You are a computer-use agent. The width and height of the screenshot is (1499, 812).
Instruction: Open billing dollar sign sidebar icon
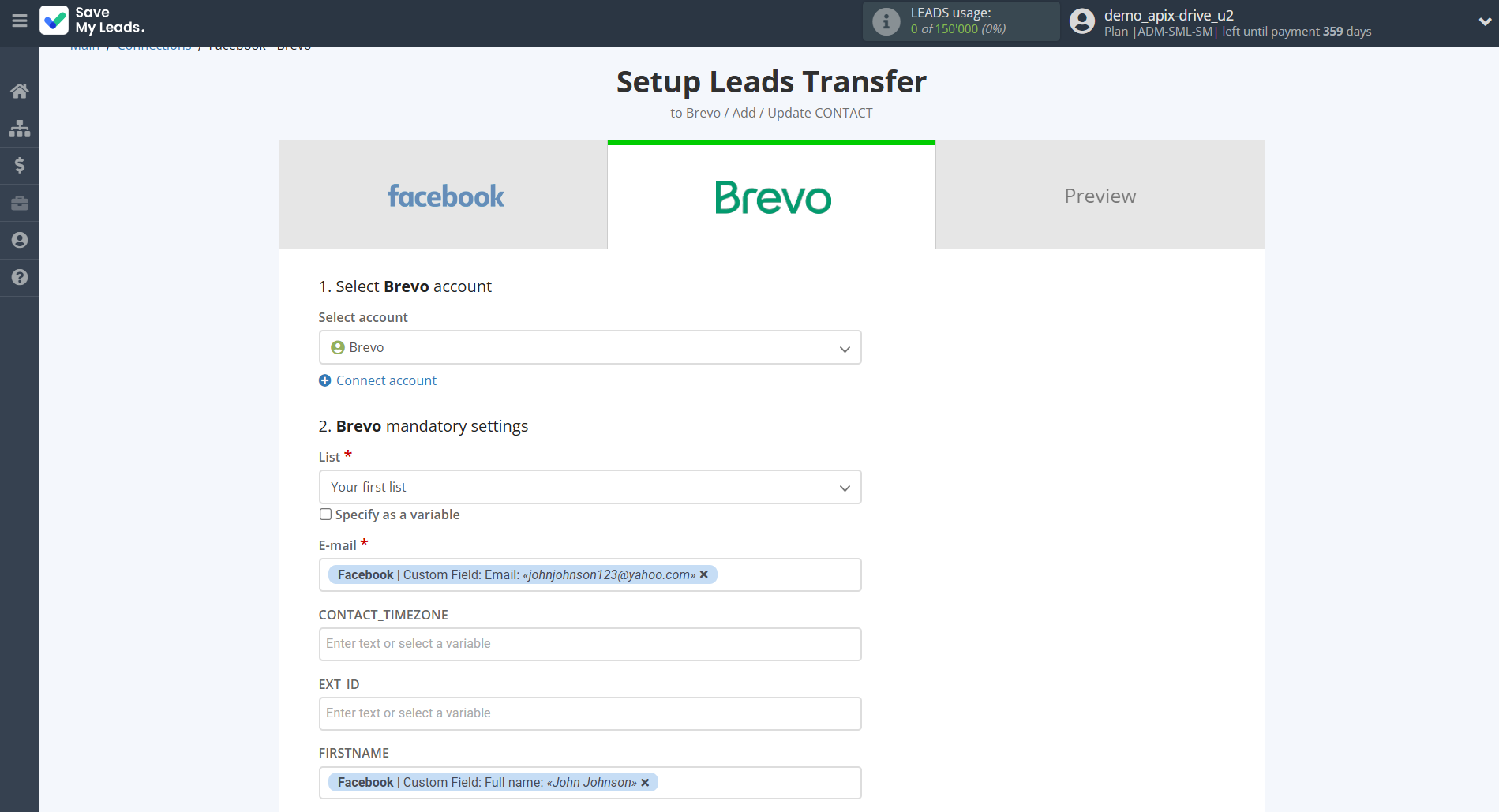click(20, 165)
